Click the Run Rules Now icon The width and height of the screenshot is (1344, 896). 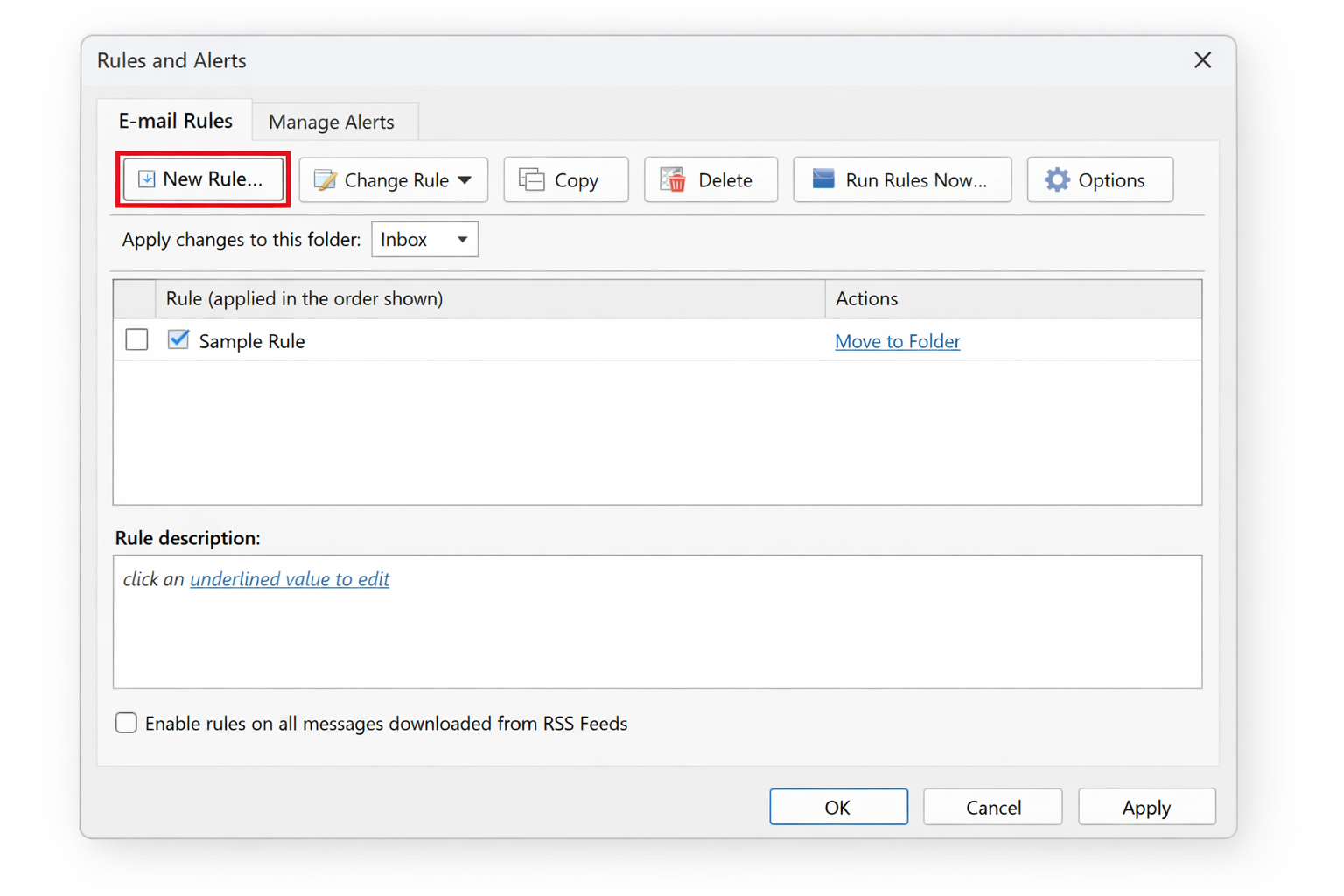pos(822,178)
